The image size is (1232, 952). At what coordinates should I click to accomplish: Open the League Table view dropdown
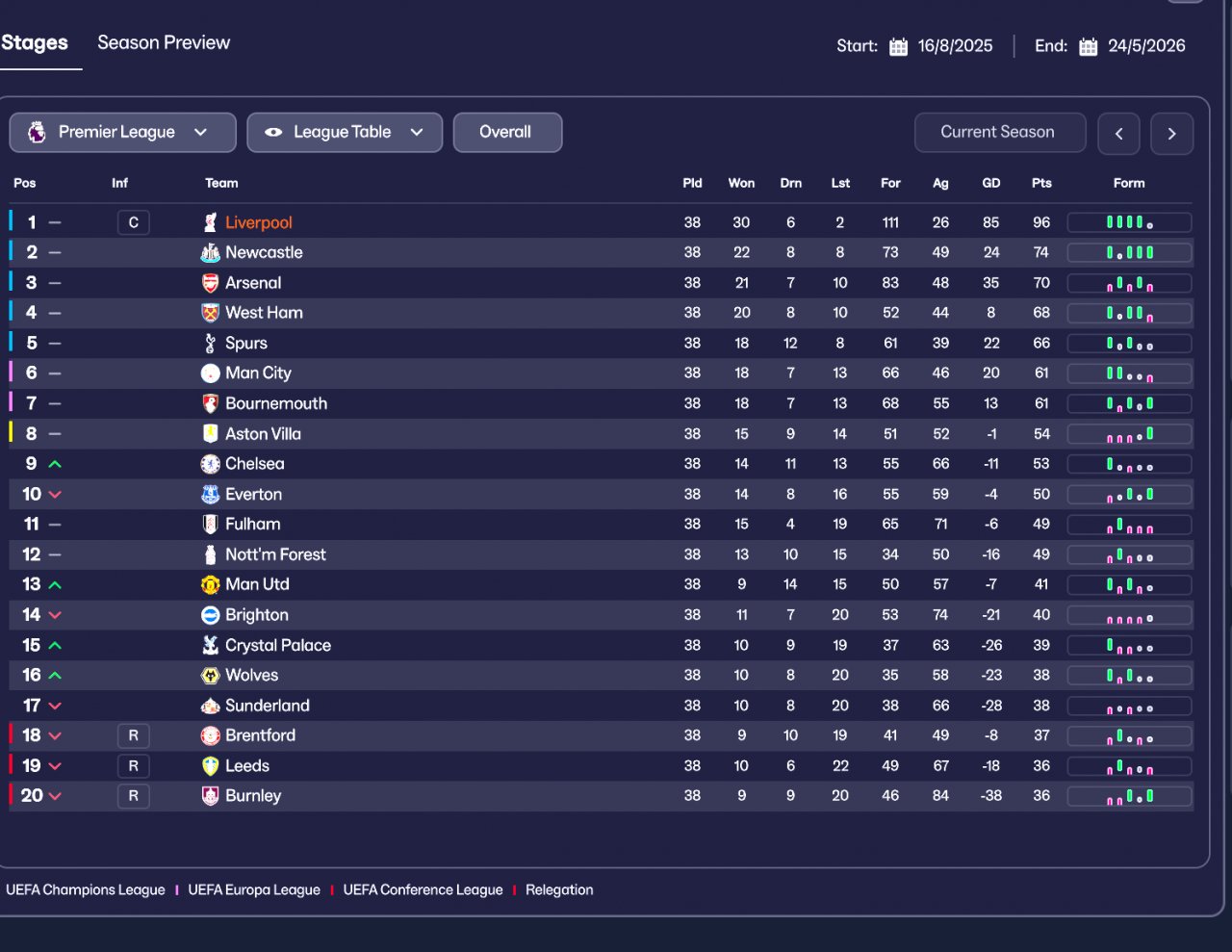(345, 133)
